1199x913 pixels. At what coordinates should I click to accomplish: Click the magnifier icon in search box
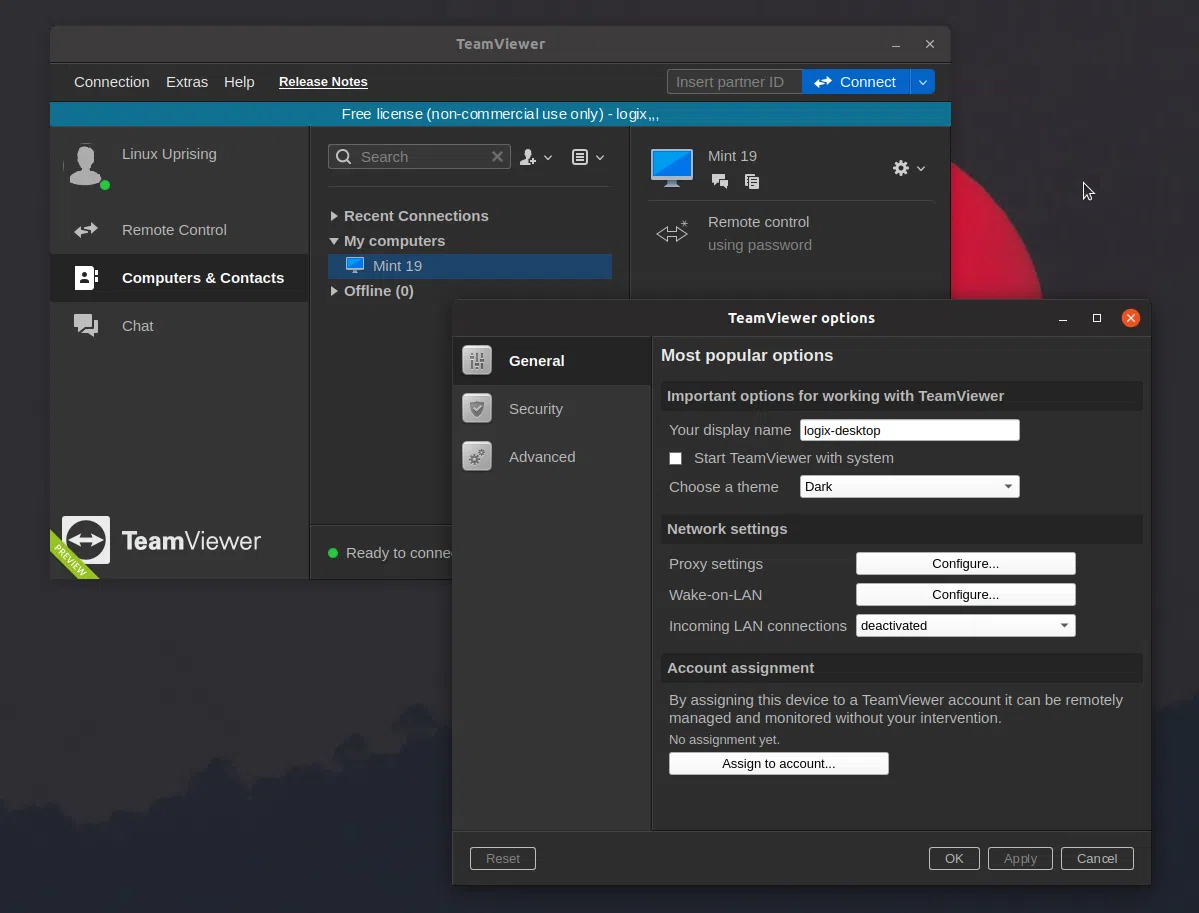click(344, 157)
